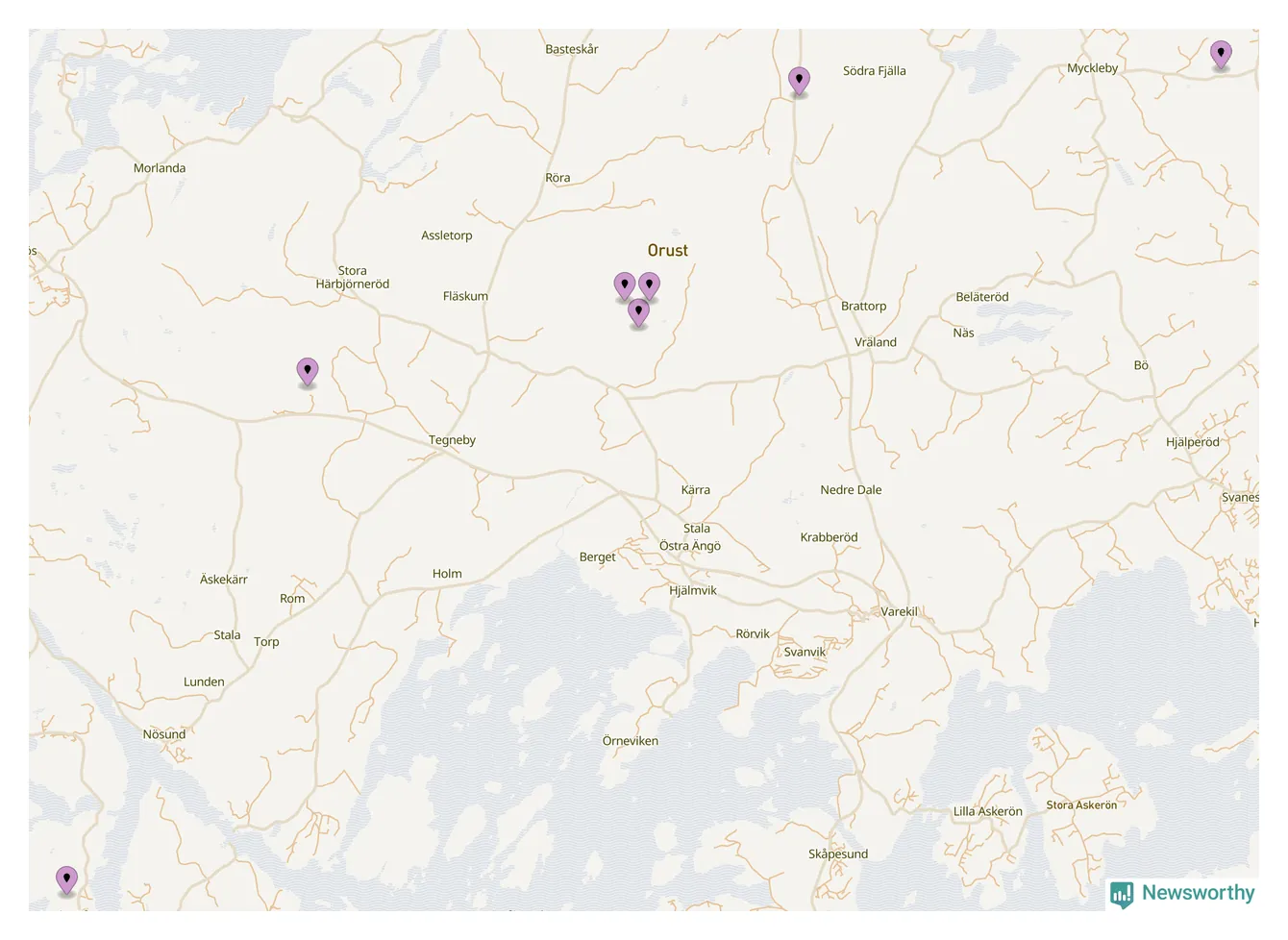Image resolution: width=1288 pixels, height=940 pixels.
Task: Click the Södra Fjälla place label
Action: pos(875,71)
